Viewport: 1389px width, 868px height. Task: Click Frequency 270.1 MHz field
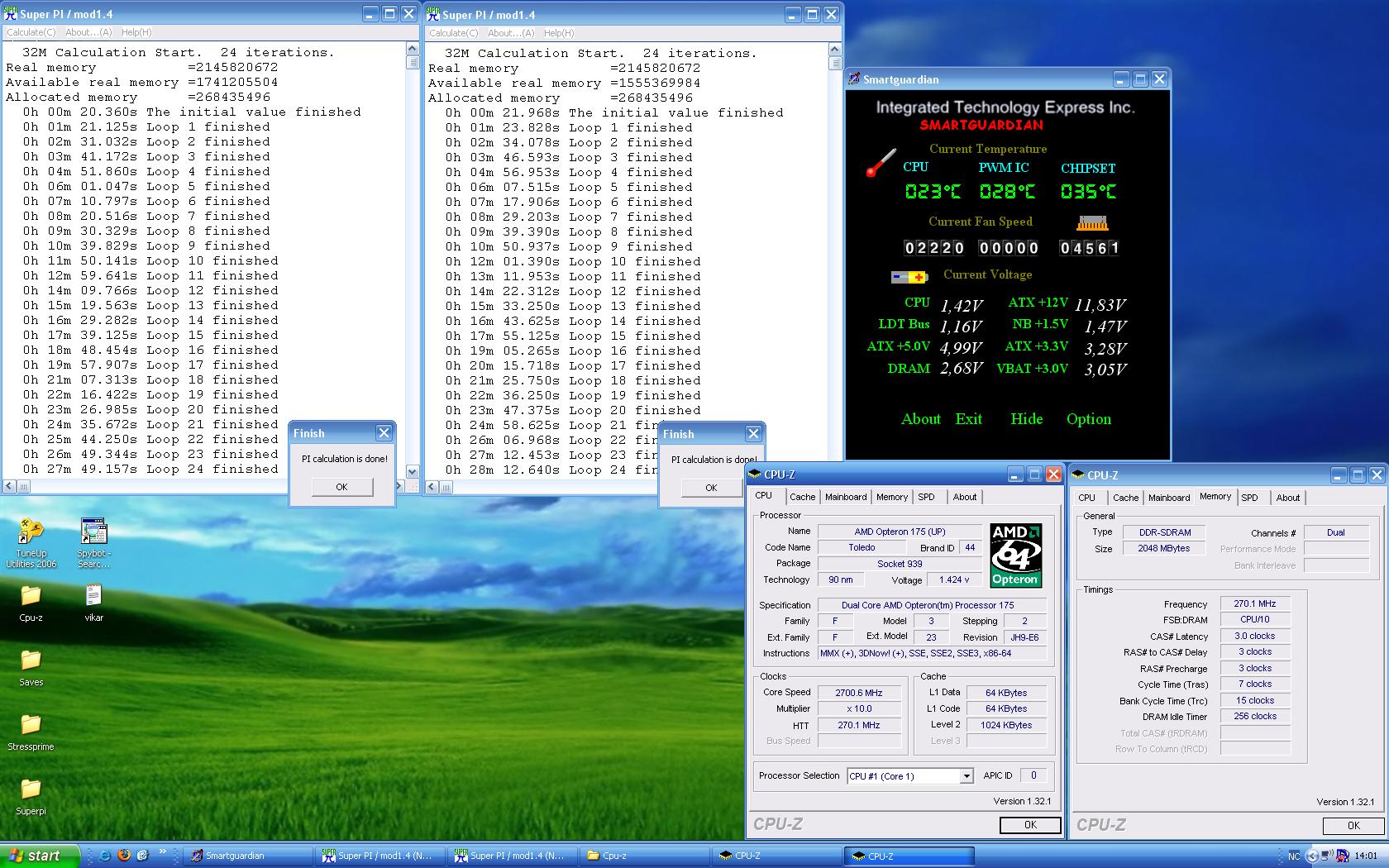(1255, 603)
